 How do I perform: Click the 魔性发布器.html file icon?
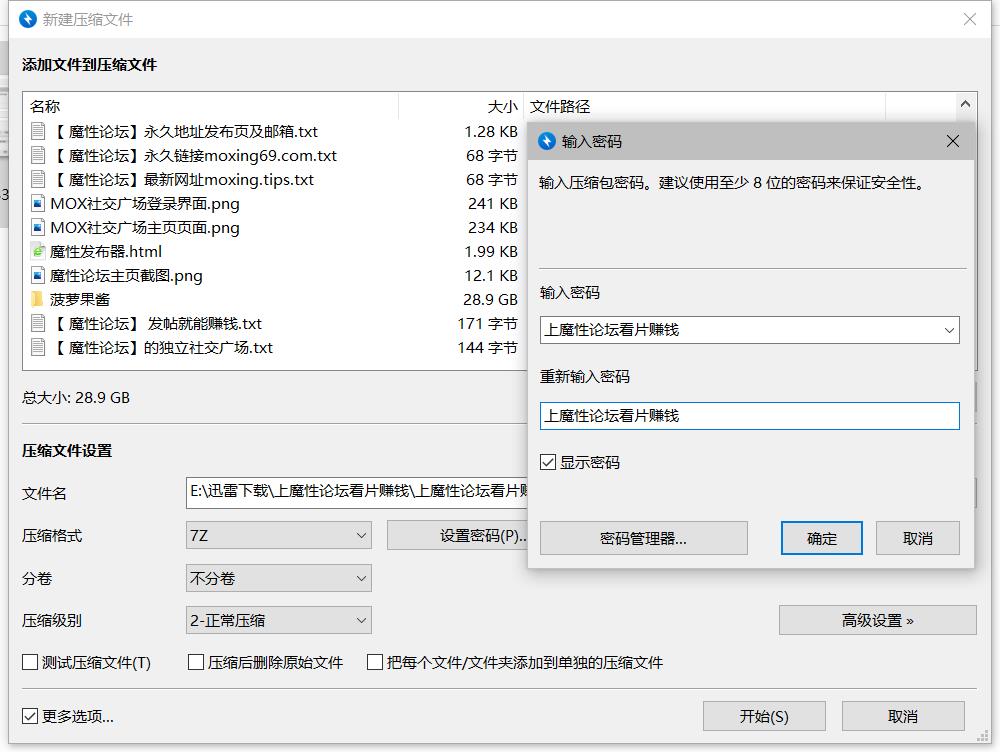(38, 252)
